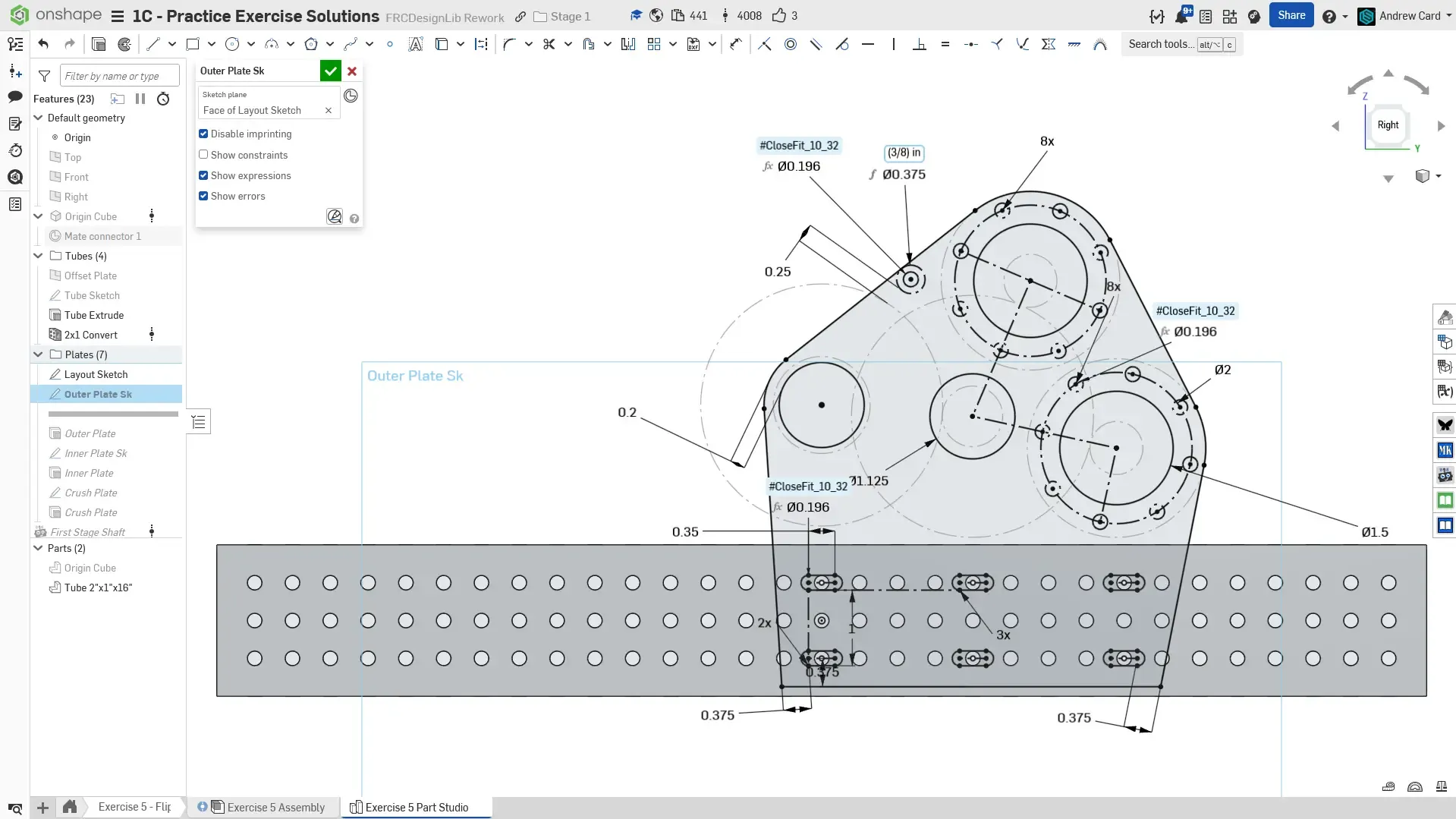Uncheck Disable imprinting
1456x819 pixels.
(x=203, y=134)
